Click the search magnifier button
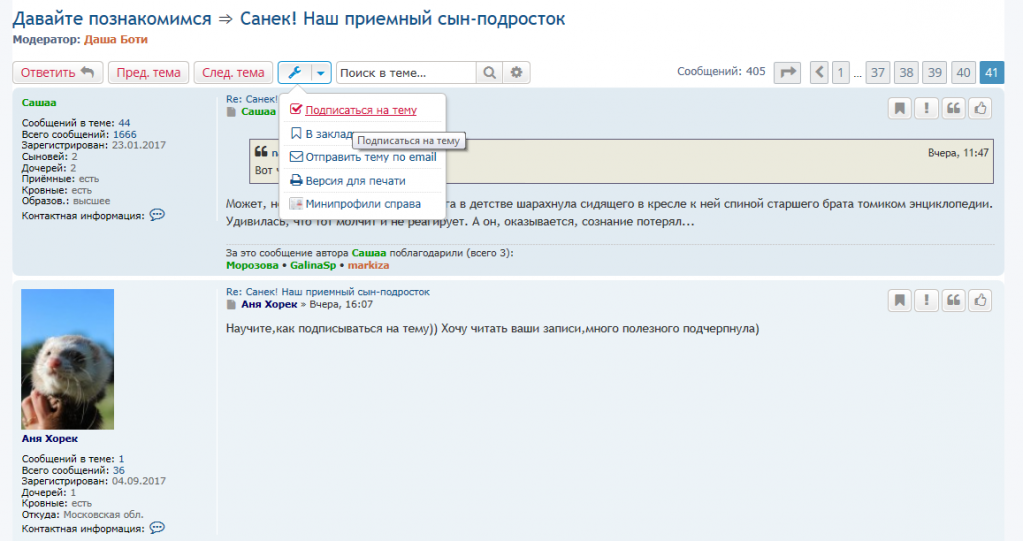The height and width of the screenshot is (541, 1023). 489,73
